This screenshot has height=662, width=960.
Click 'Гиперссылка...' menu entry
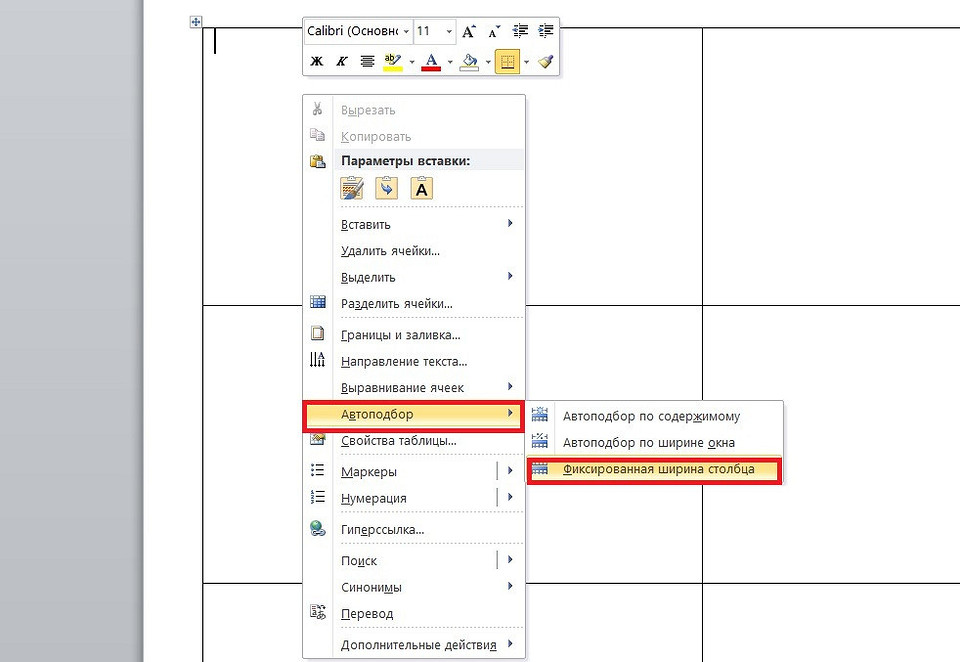[382, 530]
